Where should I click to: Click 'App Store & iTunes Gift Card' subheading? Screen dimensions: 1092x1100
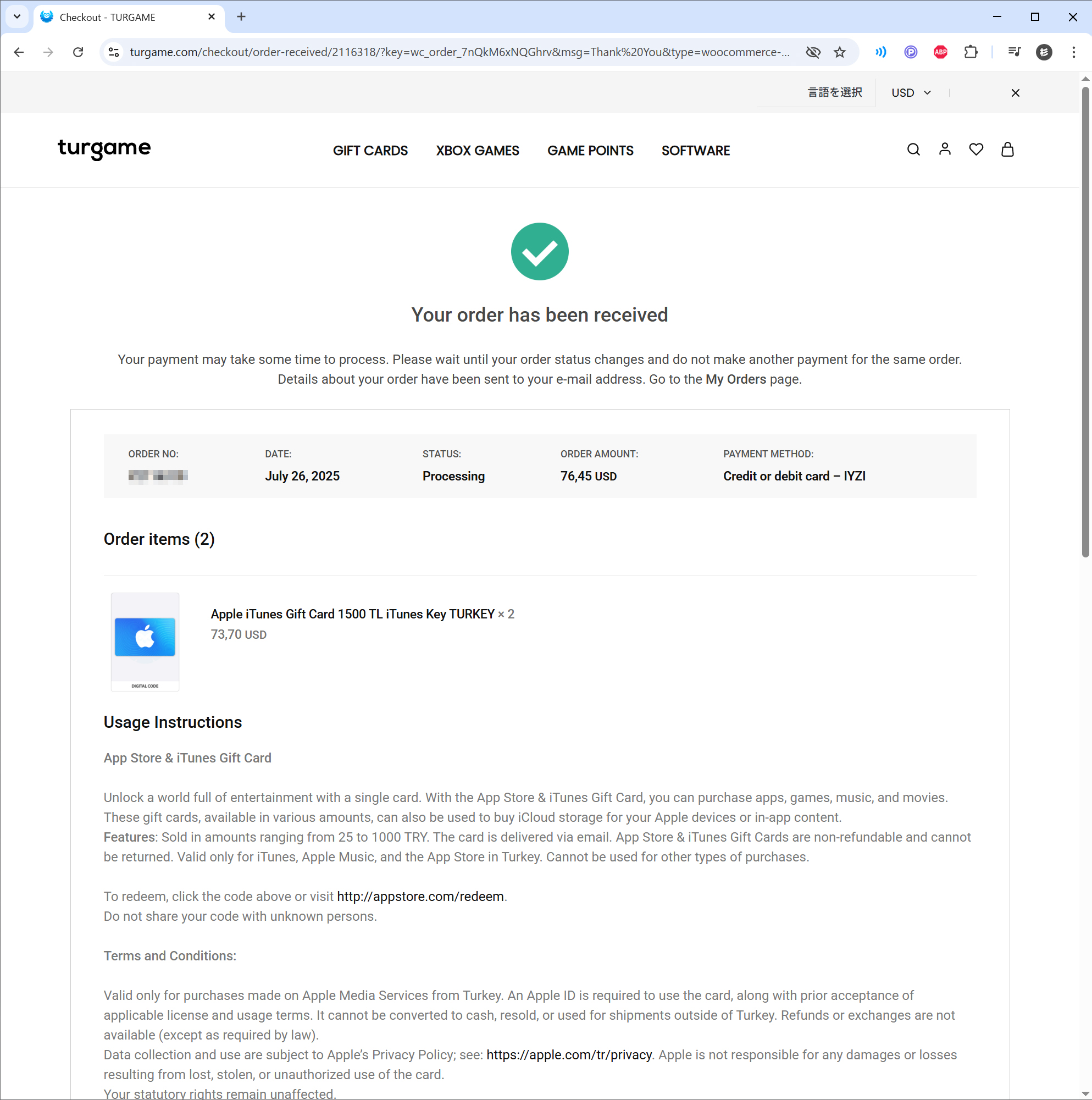click(x=187, y=758)
